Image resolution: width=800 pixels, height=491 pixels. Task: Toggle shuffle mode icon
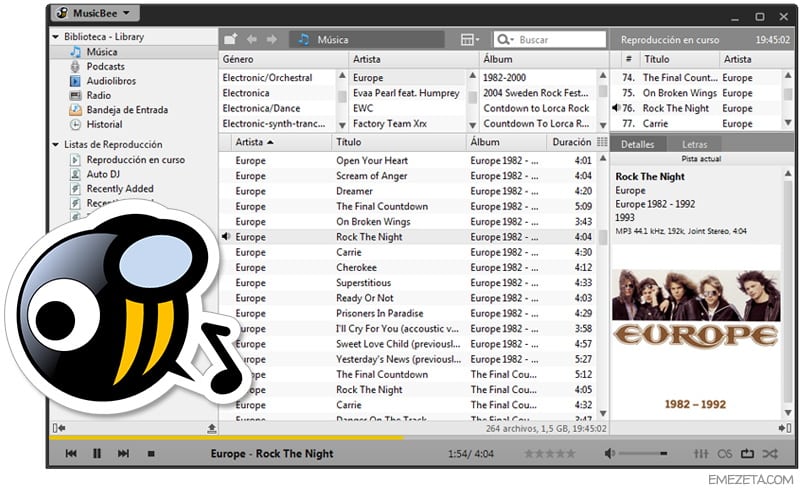(x=770, y=453)
